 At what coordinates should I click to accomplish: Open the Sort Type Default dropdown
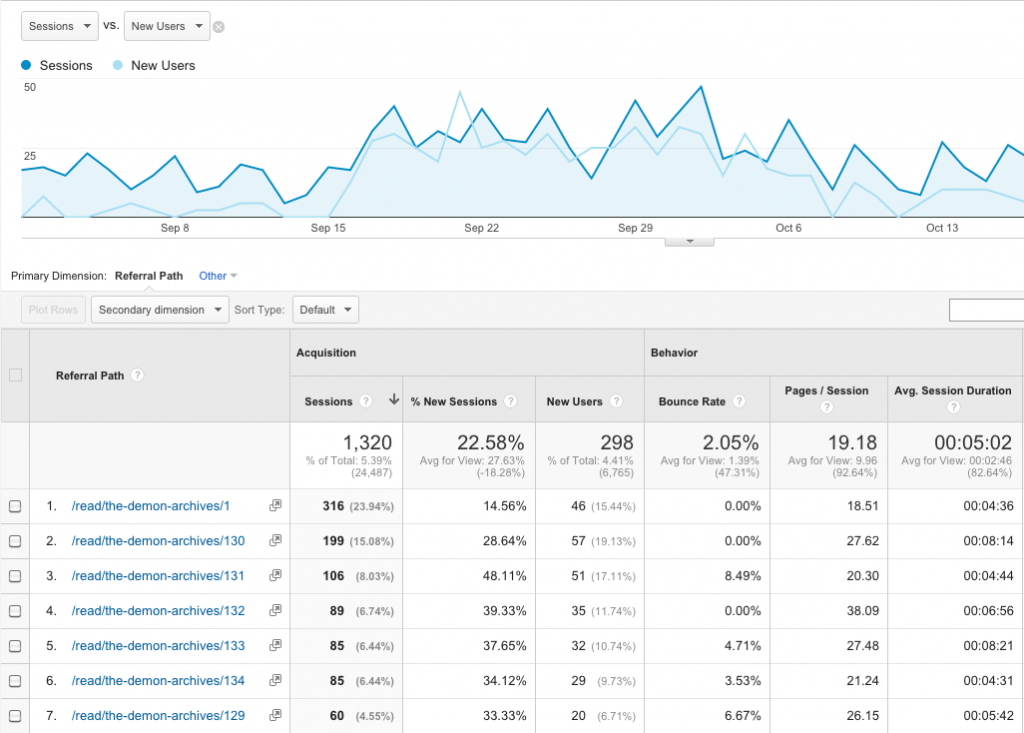pos(325,310)
